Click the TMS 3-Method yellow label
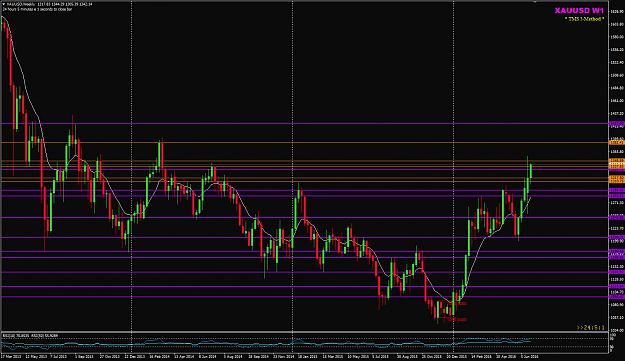 pos(584,19)
